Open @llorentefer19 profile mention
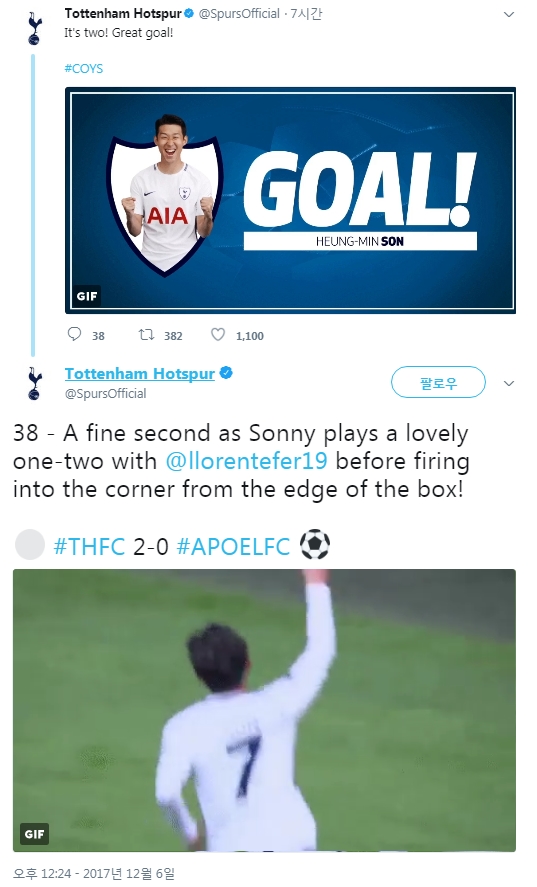The image size is (537, 887). point(247,460)
